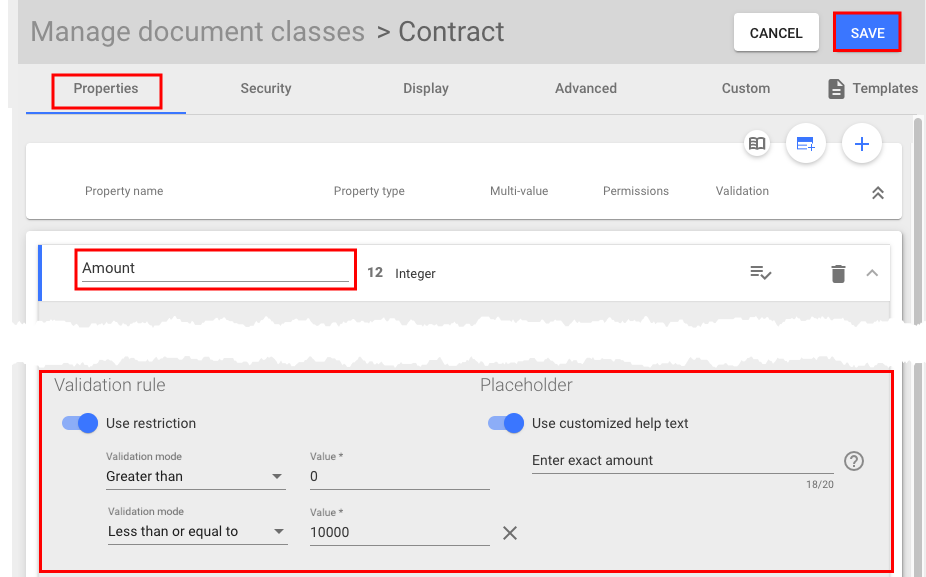926x577 pixels.
Task: Turn off Use customized help text
Action: (506, 423)
